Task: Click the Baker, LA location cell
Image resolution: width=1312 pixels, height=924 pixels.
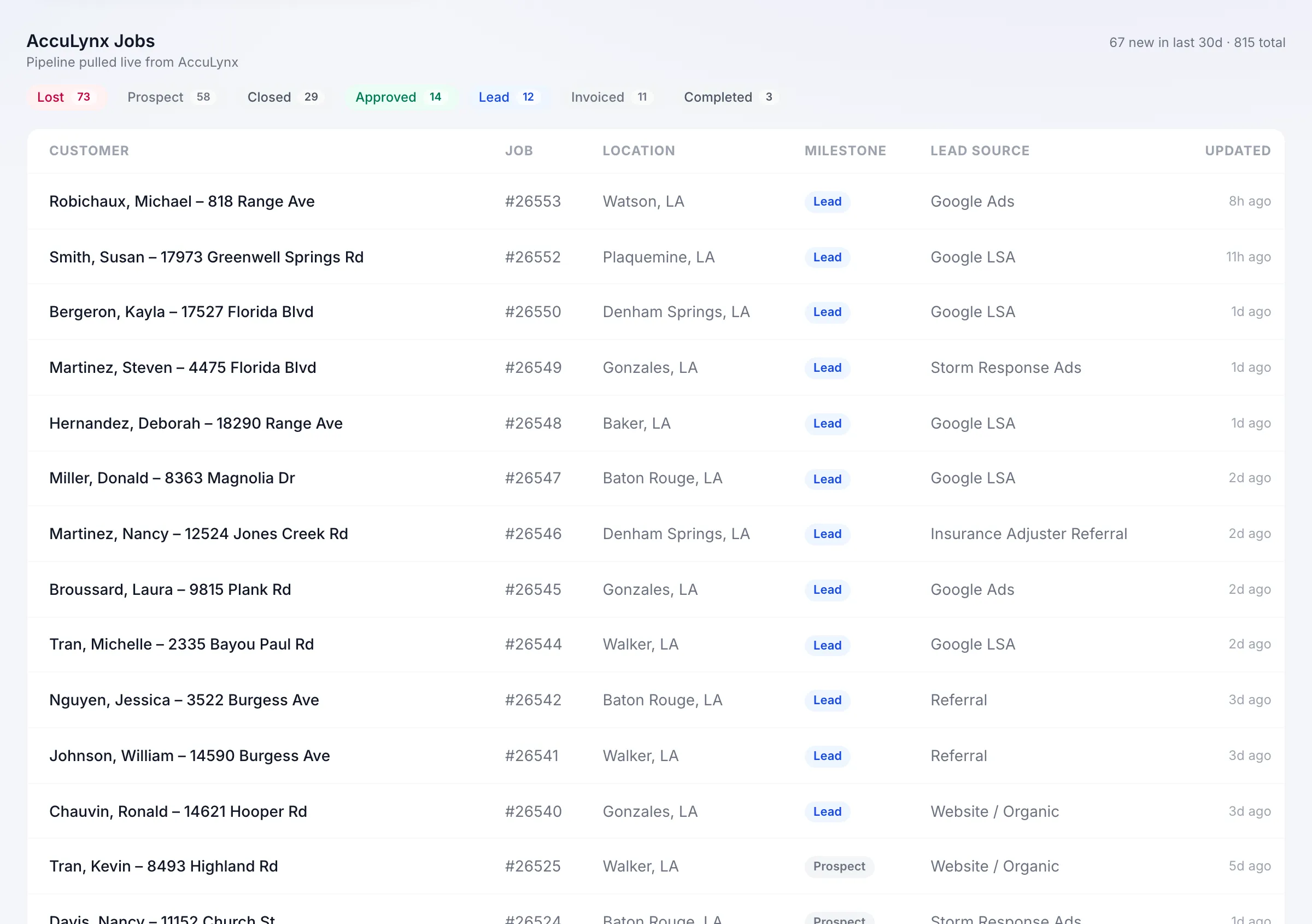Action: tap(636, 423)
